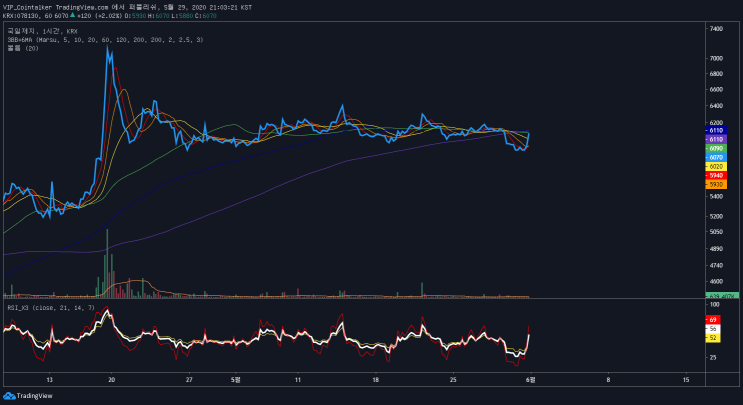743x405 pixels.
Task: Click the TradingView cloud logo icon
Action: [x=9, y=396]
